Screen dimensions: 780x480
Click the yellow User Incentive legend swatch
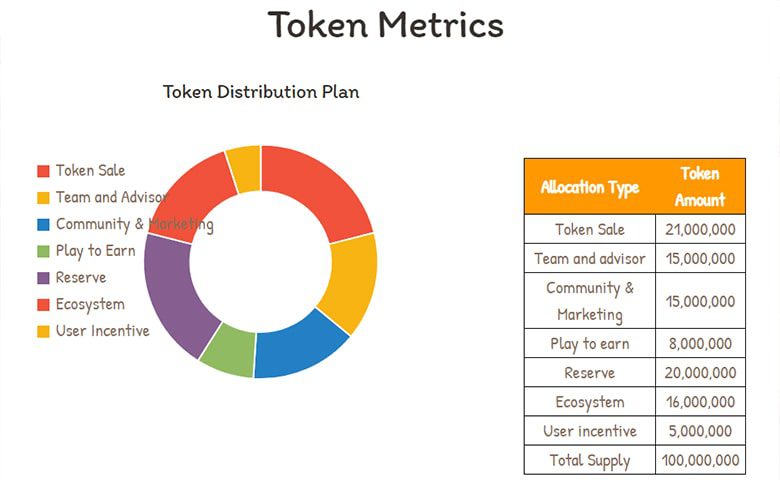(43, 331)
